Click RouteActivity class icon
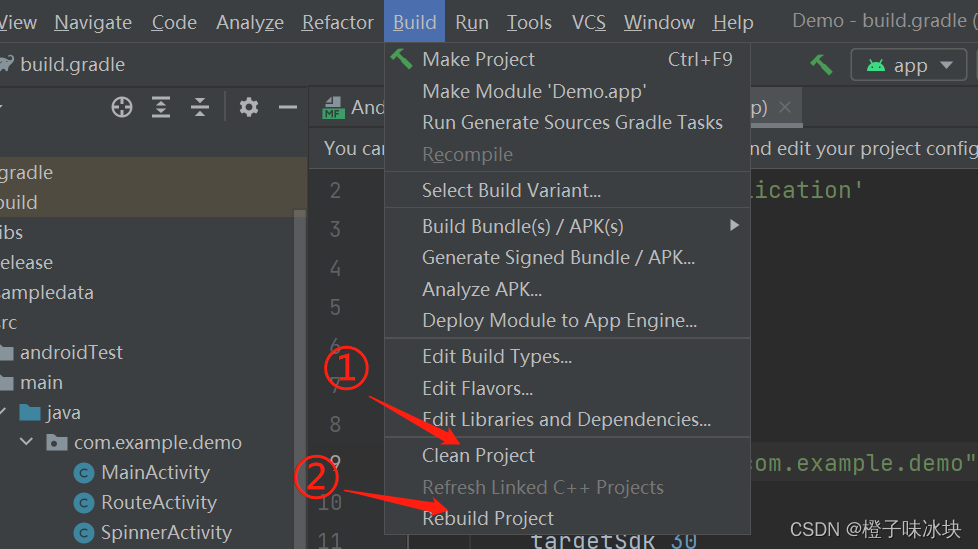Viewport: 978px width, 549px height. (x=84, y=503)
